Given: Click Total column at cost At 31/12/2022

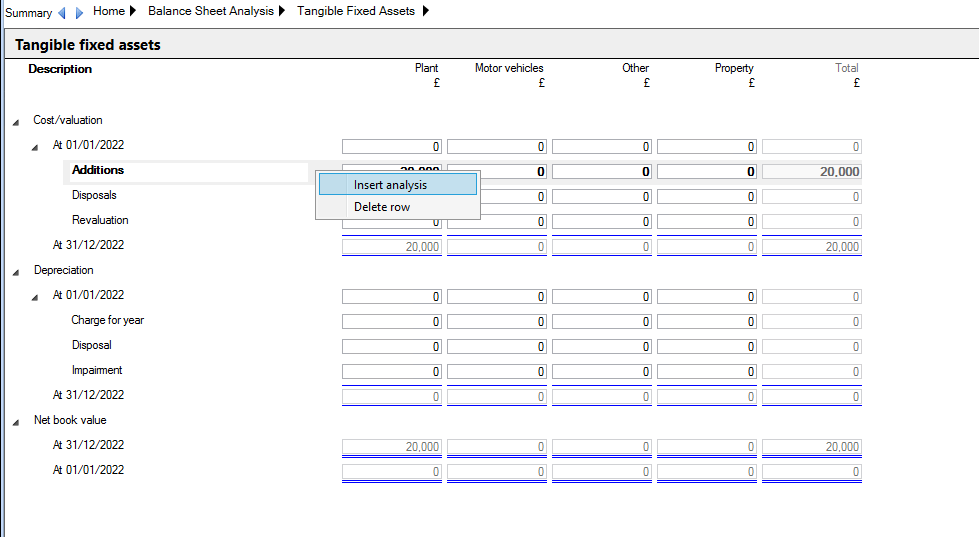Looking at the screenshot, I should (x=812, y=247).
